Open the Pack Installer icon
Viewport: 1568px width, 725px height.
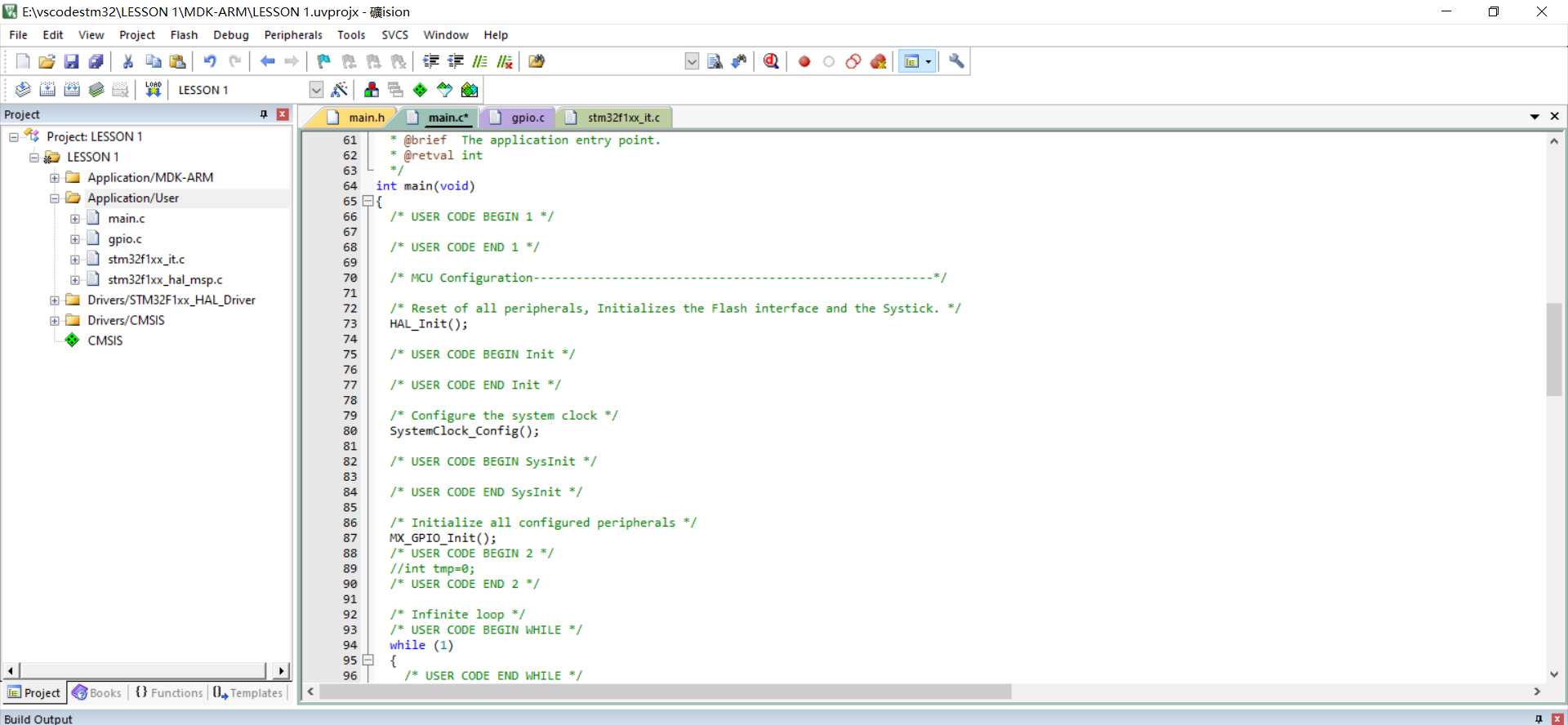(x=470, y=90)
